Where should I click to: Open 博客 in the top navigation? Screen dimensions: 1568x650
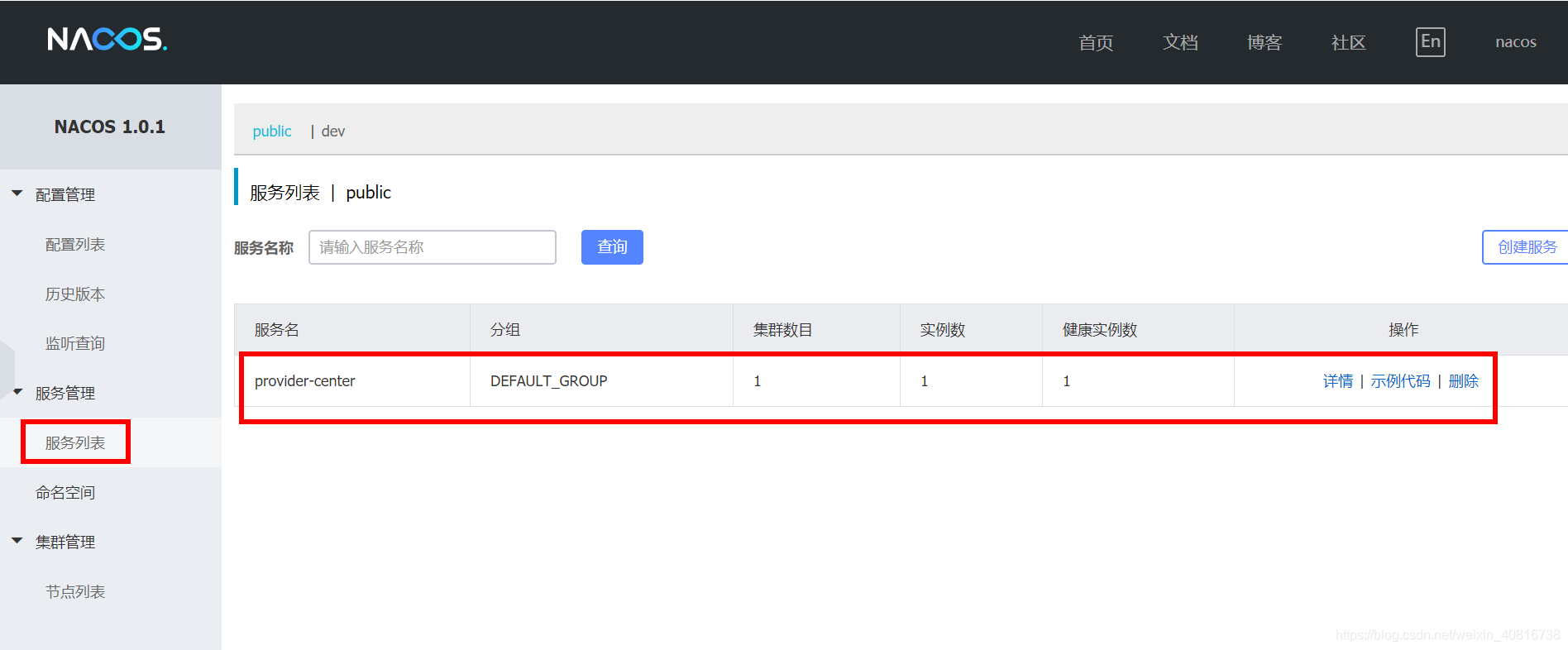[x=1264, y=42]
